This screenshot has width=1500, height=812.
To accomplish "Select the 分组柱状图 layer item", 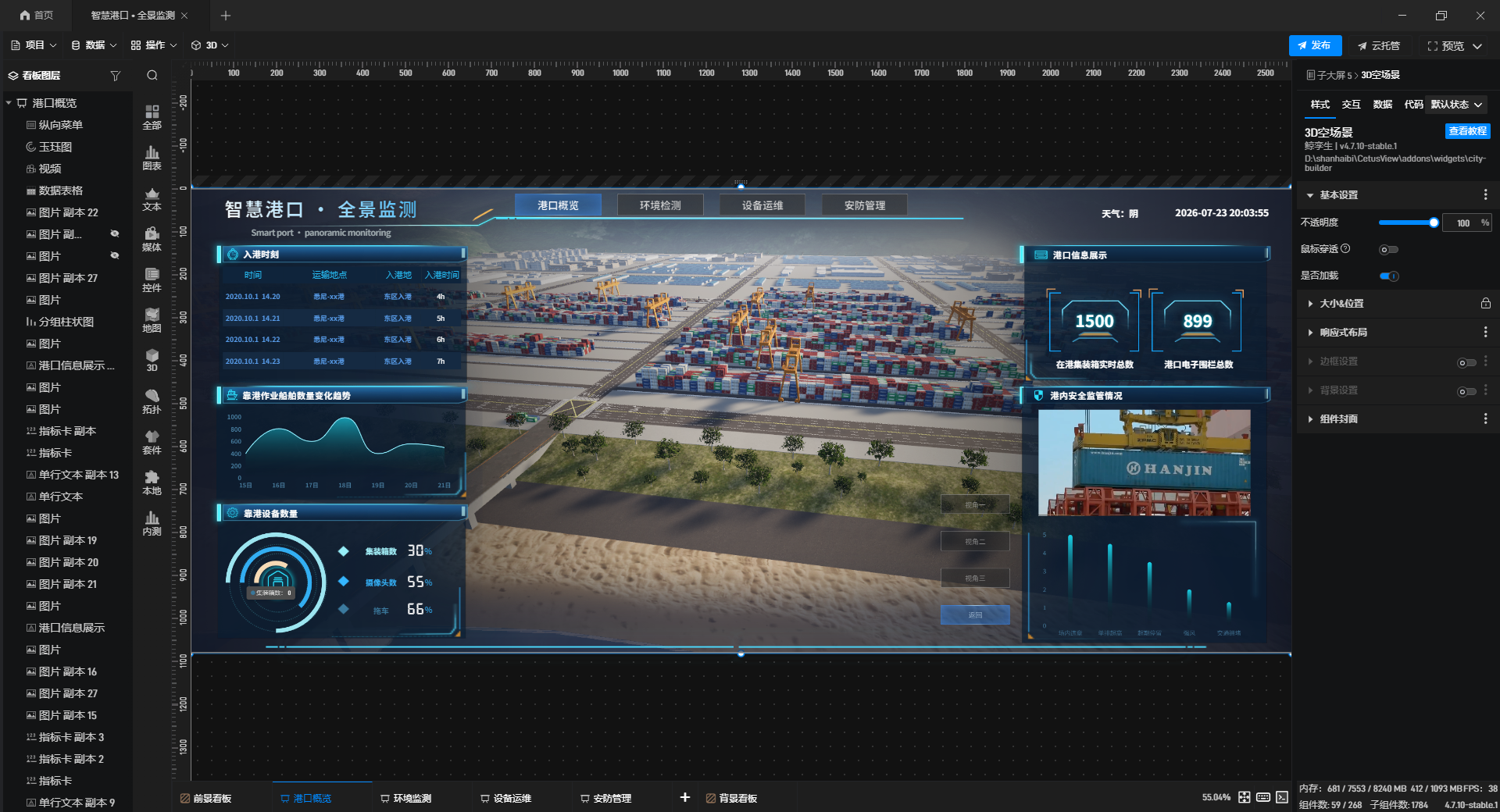I will click(x=66, y=322).
